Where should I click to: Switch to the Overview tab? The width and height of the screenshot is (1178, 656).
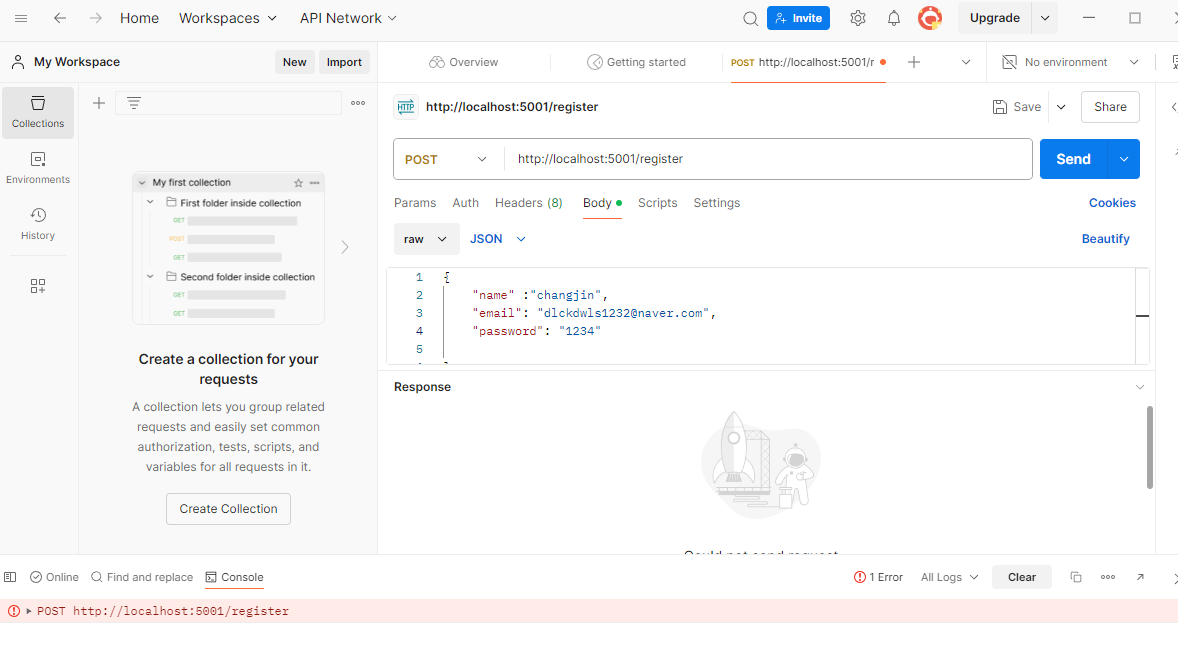(464, 62)
